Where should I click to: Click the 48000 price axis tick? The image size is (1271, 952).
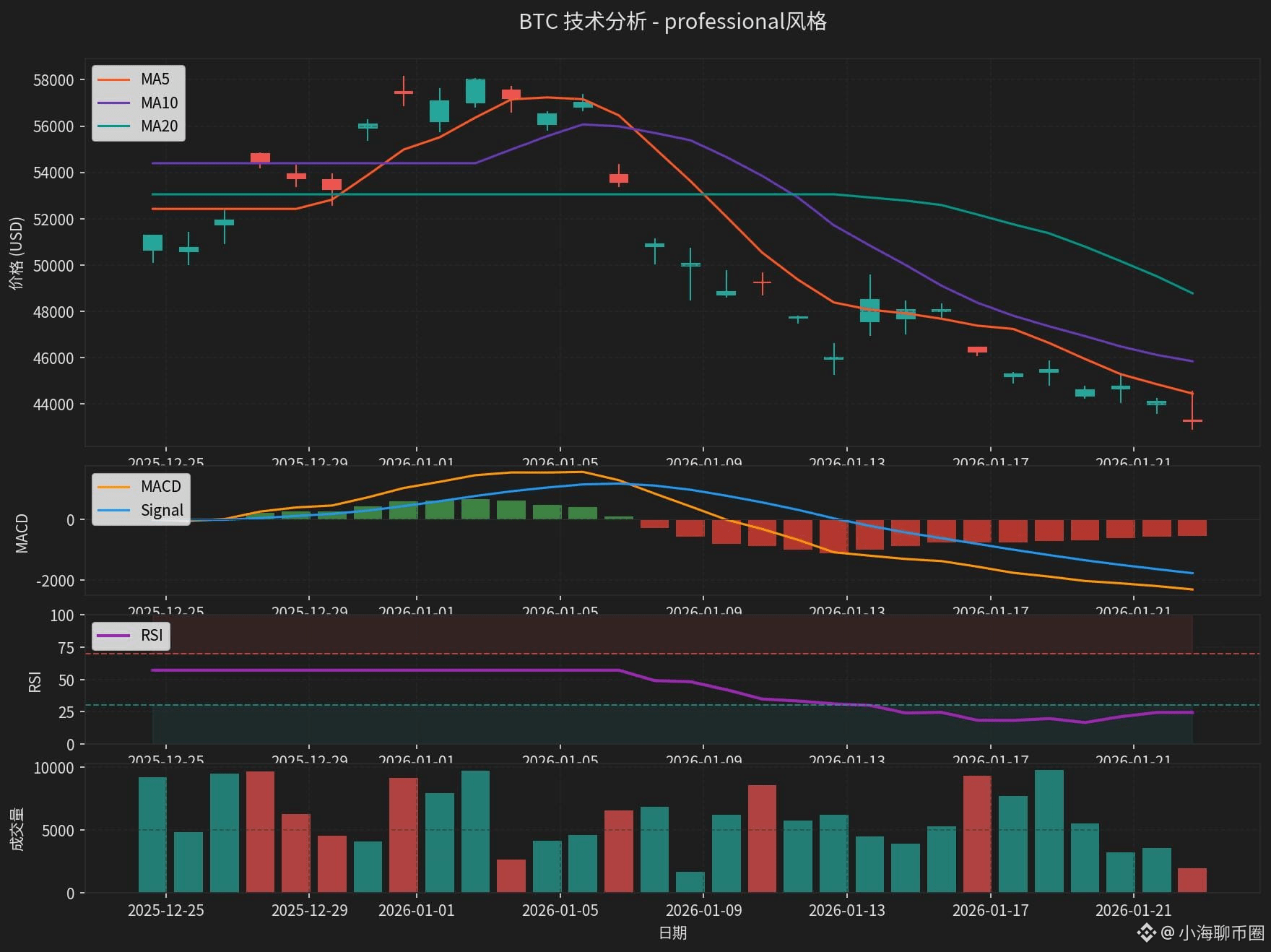click(x=53, y=312)
